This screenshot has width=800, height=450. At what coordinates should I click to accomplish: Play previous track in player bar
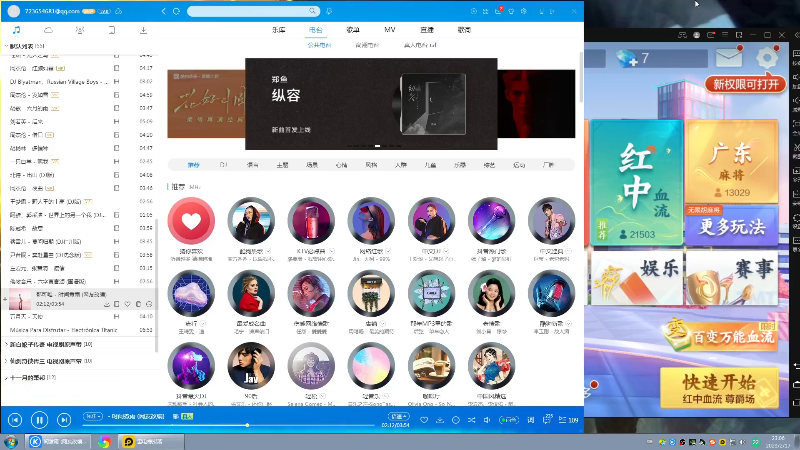tap(15, 420)
